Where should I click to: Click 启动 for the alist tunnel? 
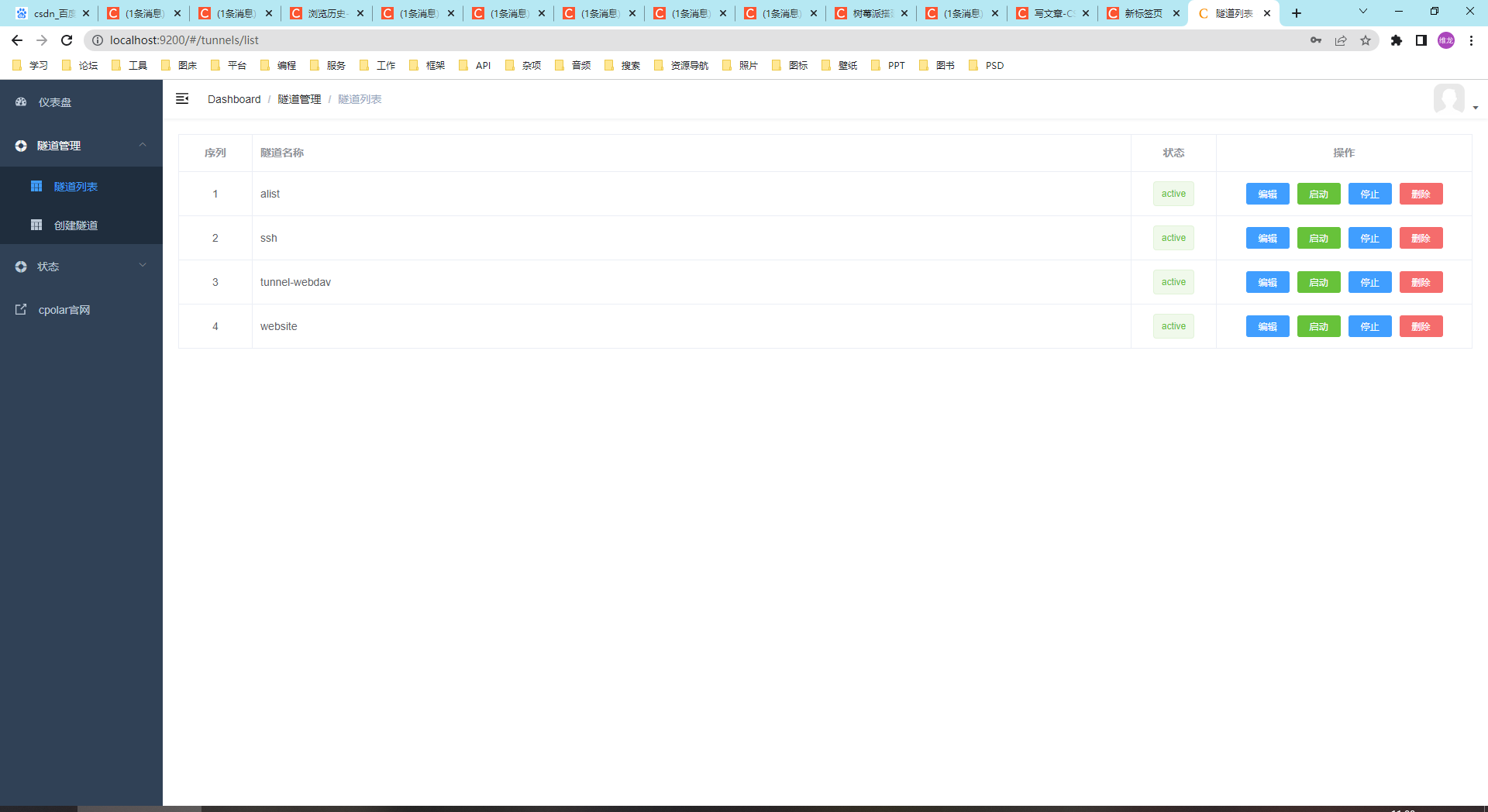(x=1318, y=194)
